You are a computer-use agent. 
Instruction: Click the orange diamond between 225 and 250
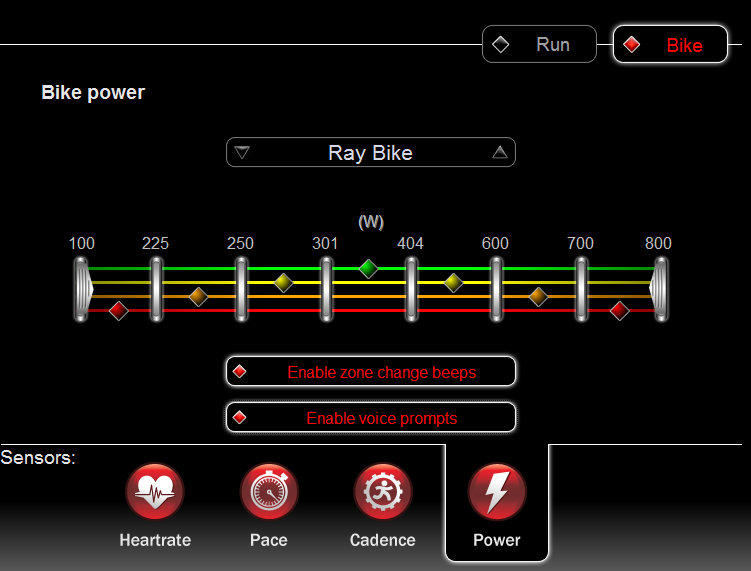198,297
